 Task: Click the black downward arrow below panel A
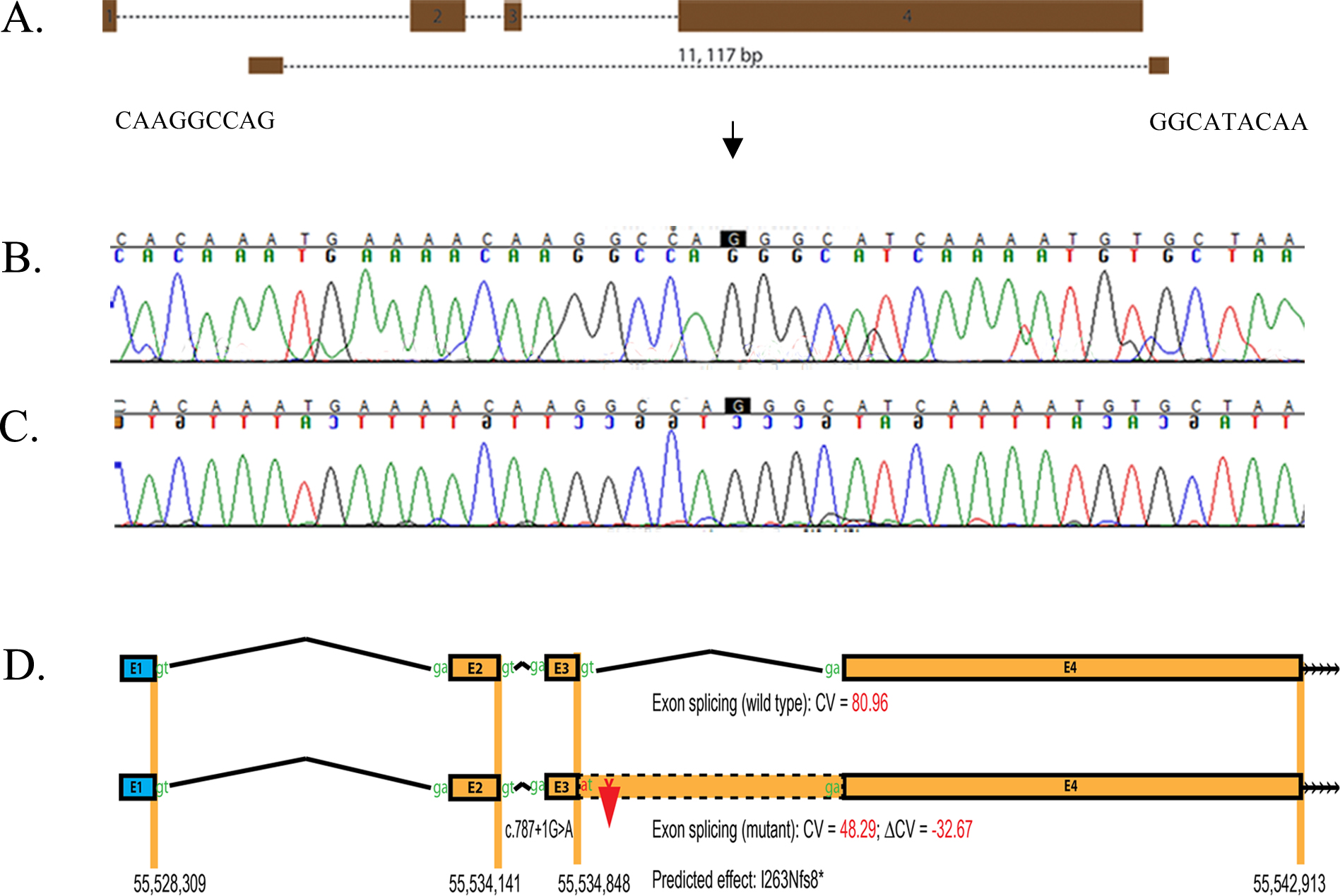(733, 140)
